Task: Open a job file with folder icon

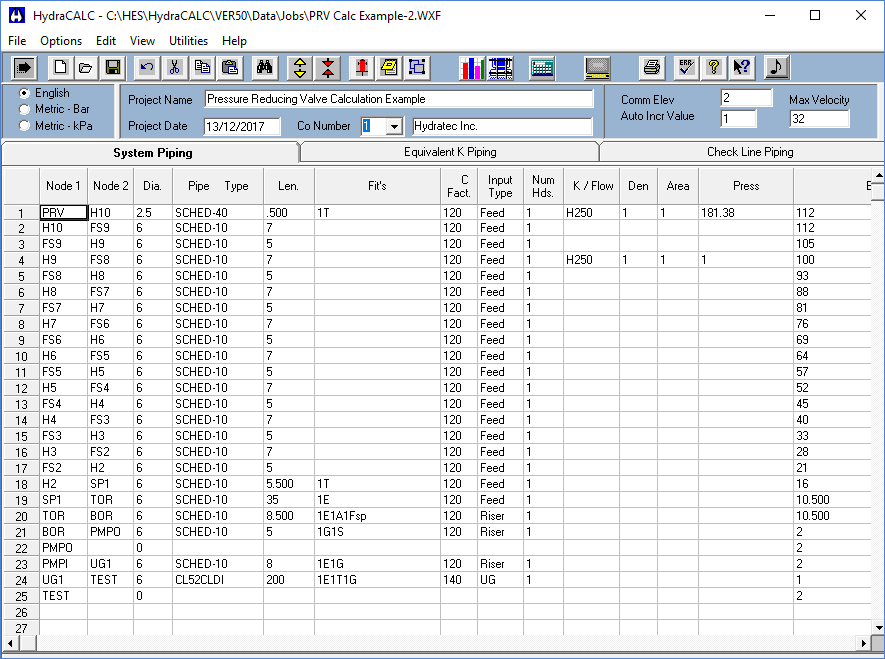Action: [x=86, y=68]
